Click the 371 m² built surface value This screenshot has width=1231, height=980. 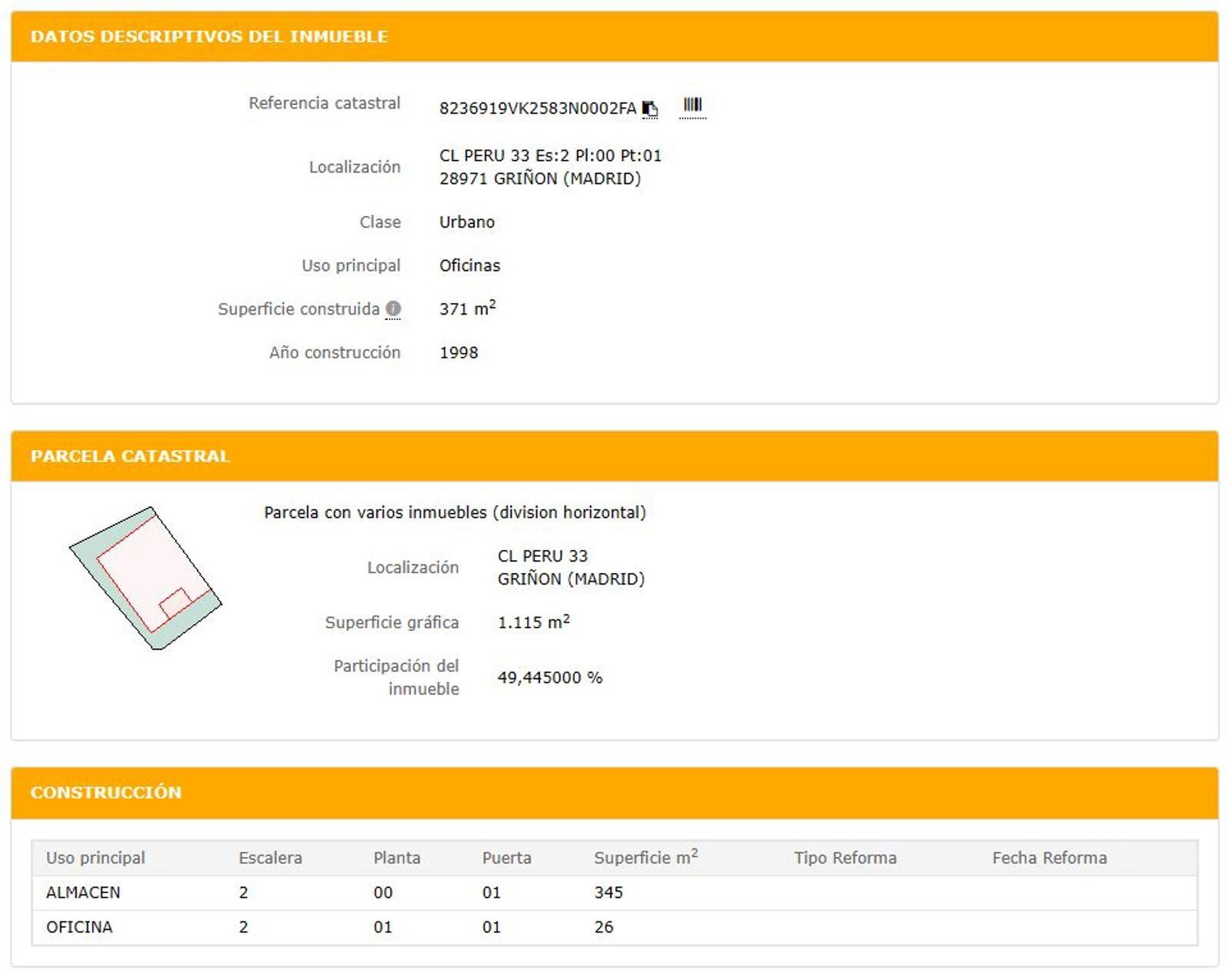468,308
